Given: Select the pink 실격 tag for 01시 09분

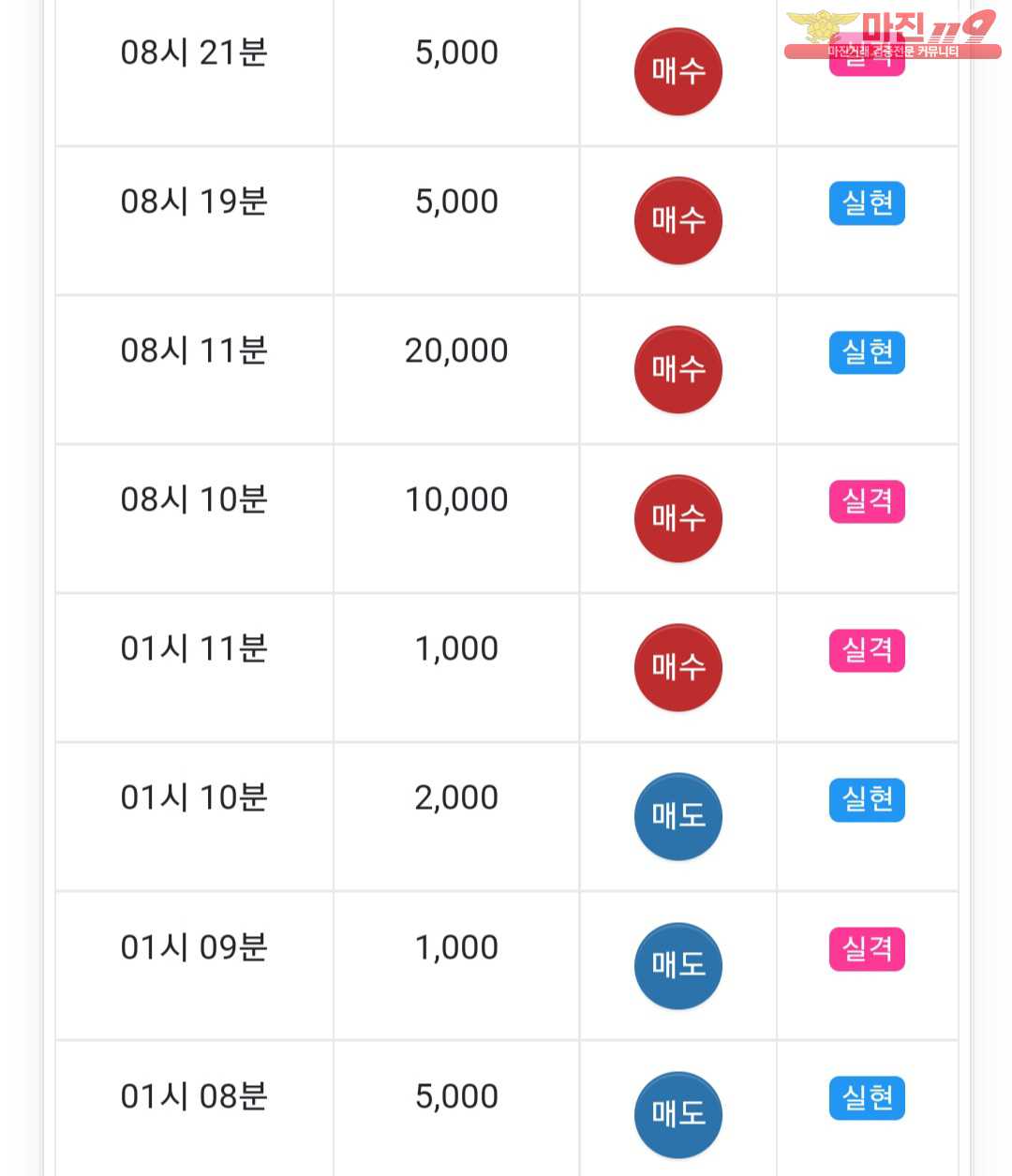Looking at the screenshot, I should [867, 948].
